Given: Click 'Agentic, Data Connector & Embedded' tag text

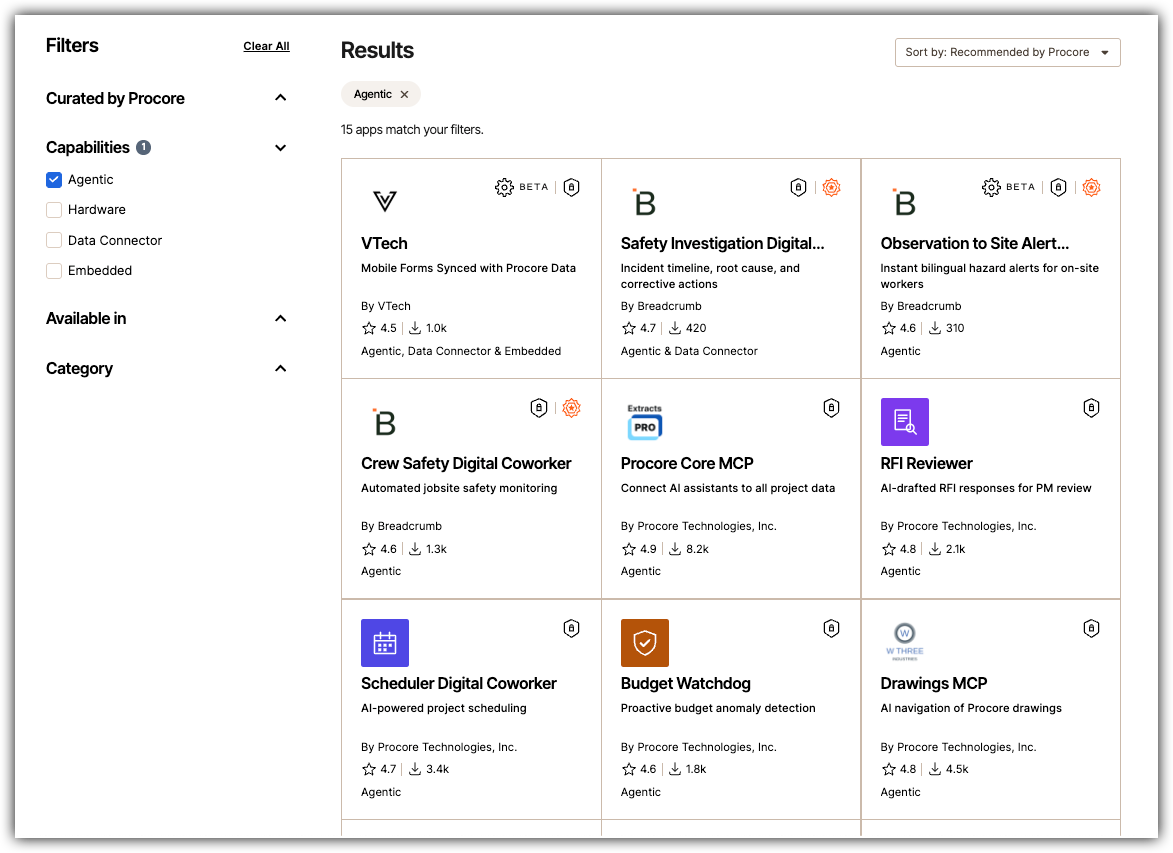Looking at the screenshot, I should pos(461,351).
